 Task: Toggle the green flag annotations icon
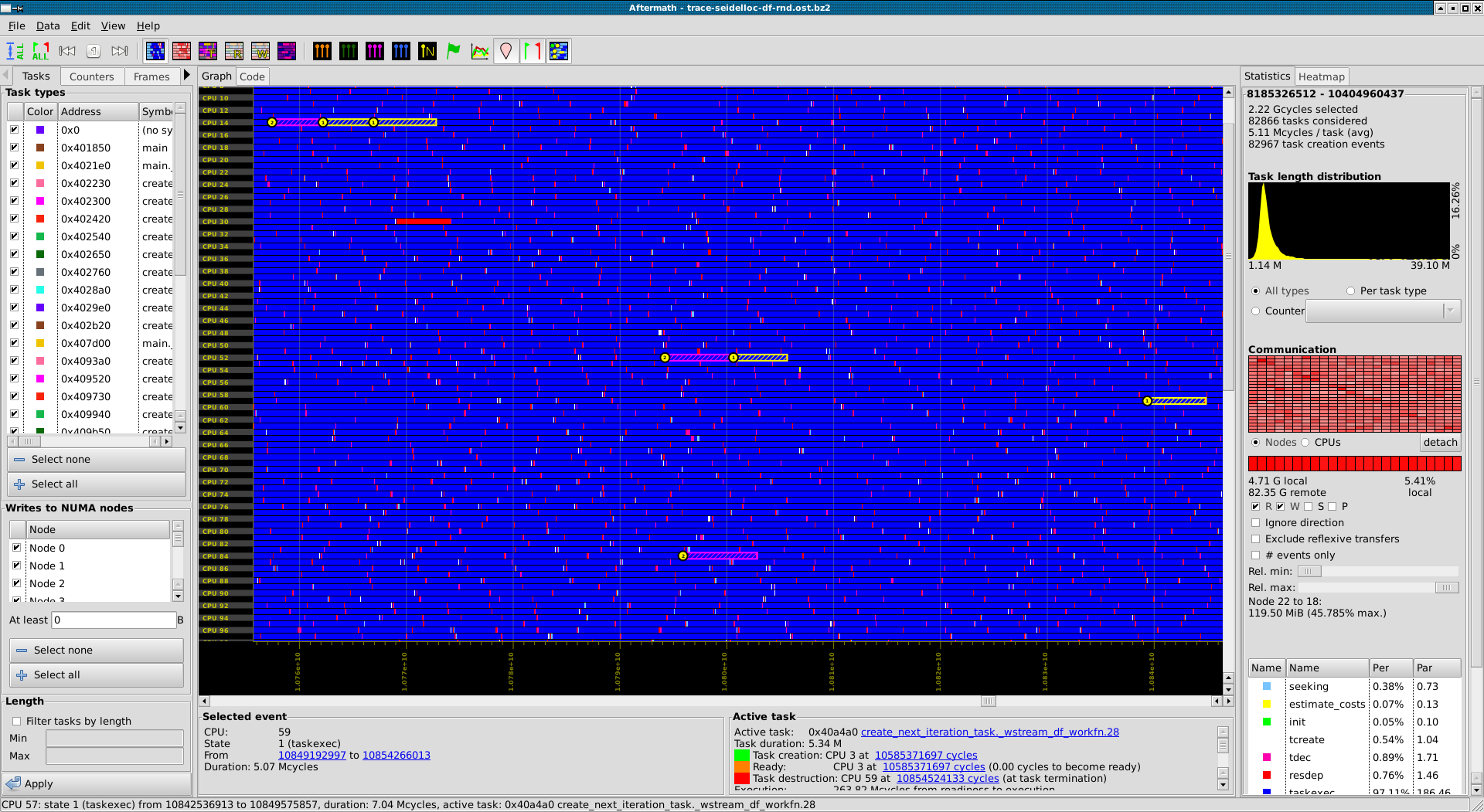(x=454, y=51)
